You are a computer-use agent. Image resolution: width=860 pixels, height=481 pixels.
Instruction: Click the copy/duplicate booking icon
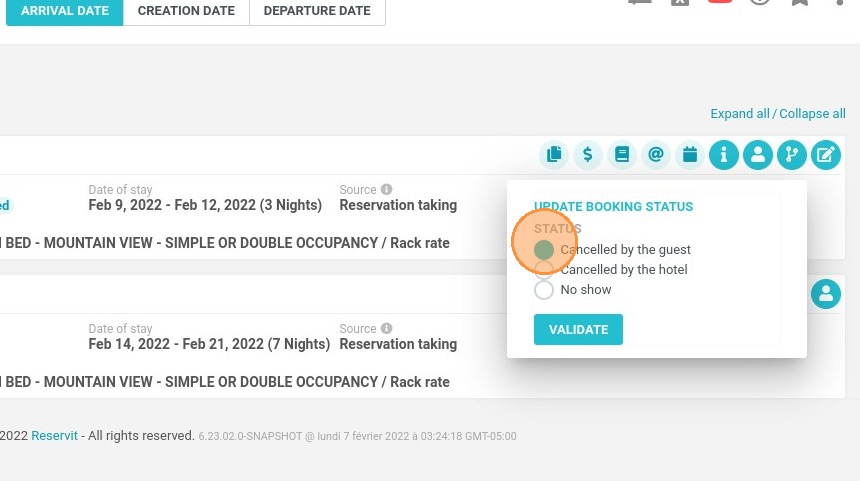[554, 155]
